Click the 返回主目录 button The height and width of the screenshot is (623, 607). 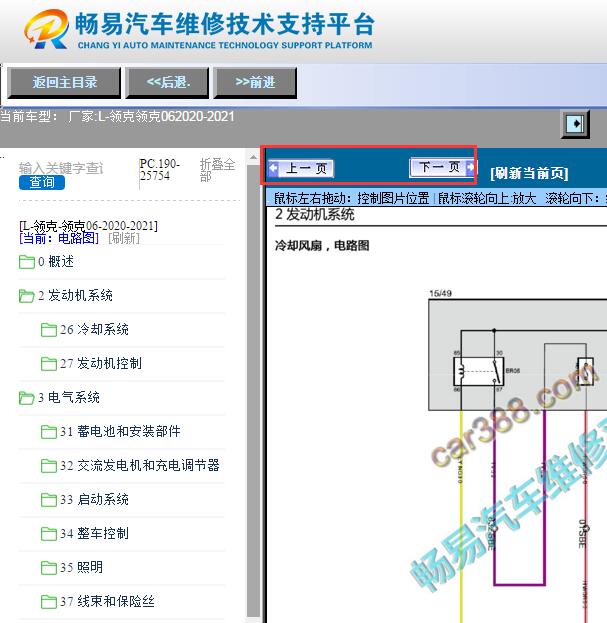tap(64, 83)
